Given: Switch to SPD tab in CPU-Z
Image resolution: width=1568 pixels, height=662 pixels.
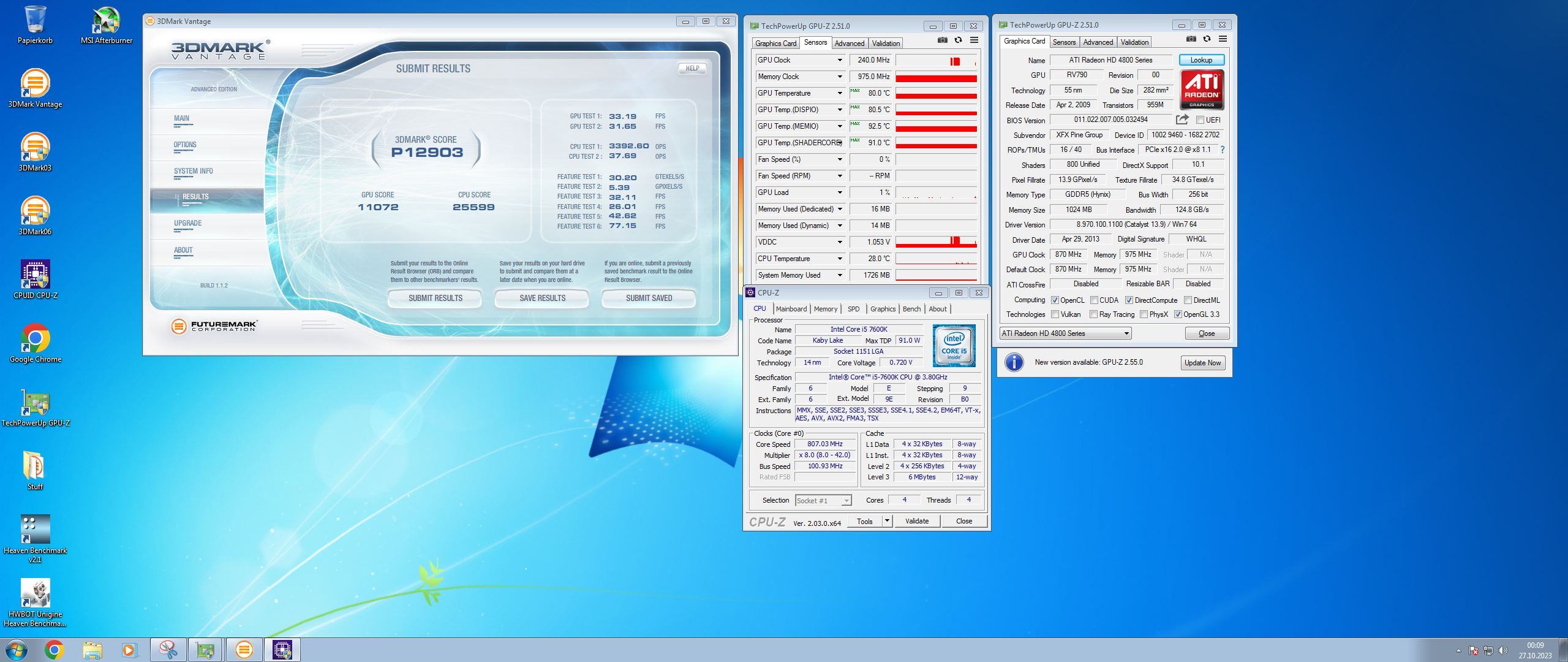Looking at the screenshot, I should pos(853,309).
